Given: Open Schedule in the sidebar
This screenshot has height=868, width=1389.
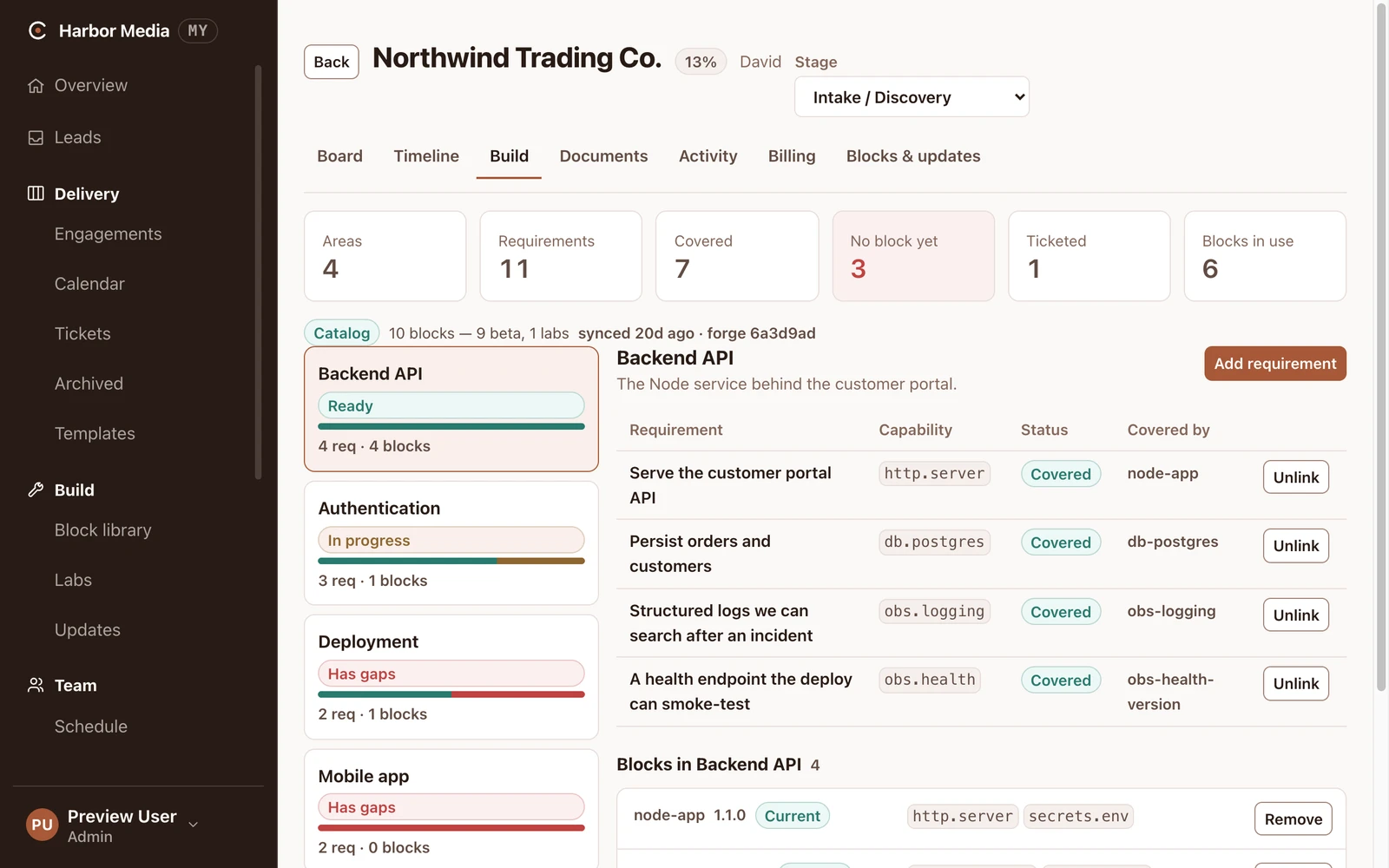Looking at the screenshot, I should tap(90, 727).
